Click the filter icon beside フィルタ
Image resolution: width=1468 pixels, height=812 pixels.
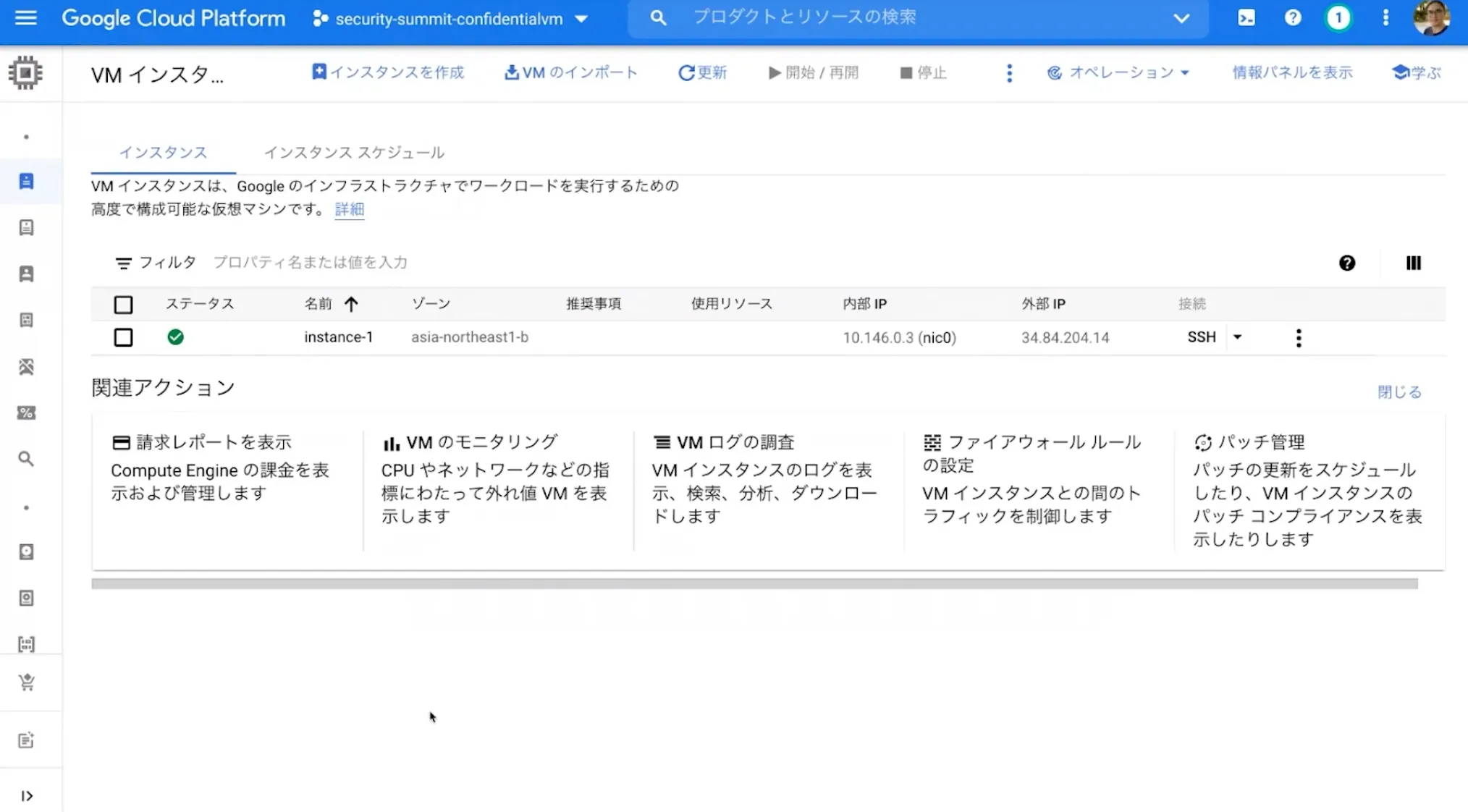124,263
